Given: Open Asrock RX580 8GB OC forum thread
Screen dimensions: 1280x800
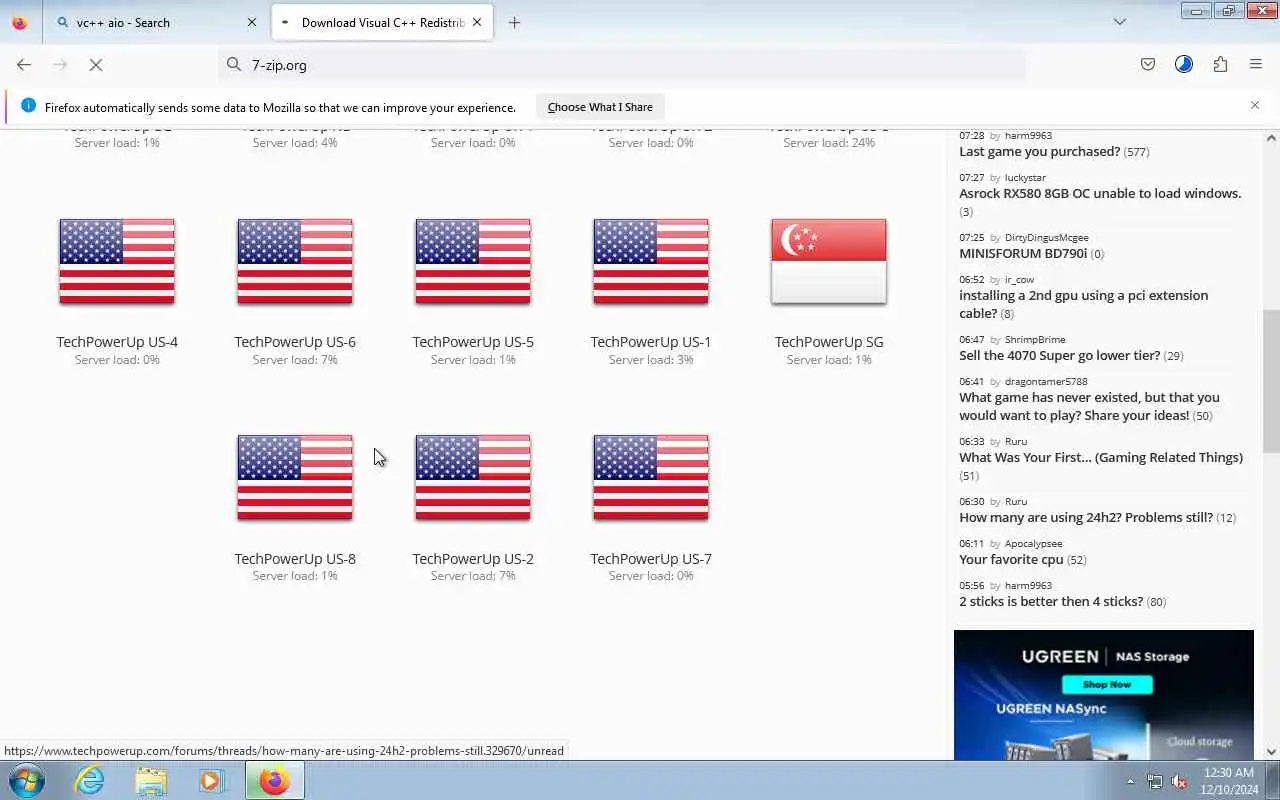Looking at the screenshot, I should (1100, 193).
